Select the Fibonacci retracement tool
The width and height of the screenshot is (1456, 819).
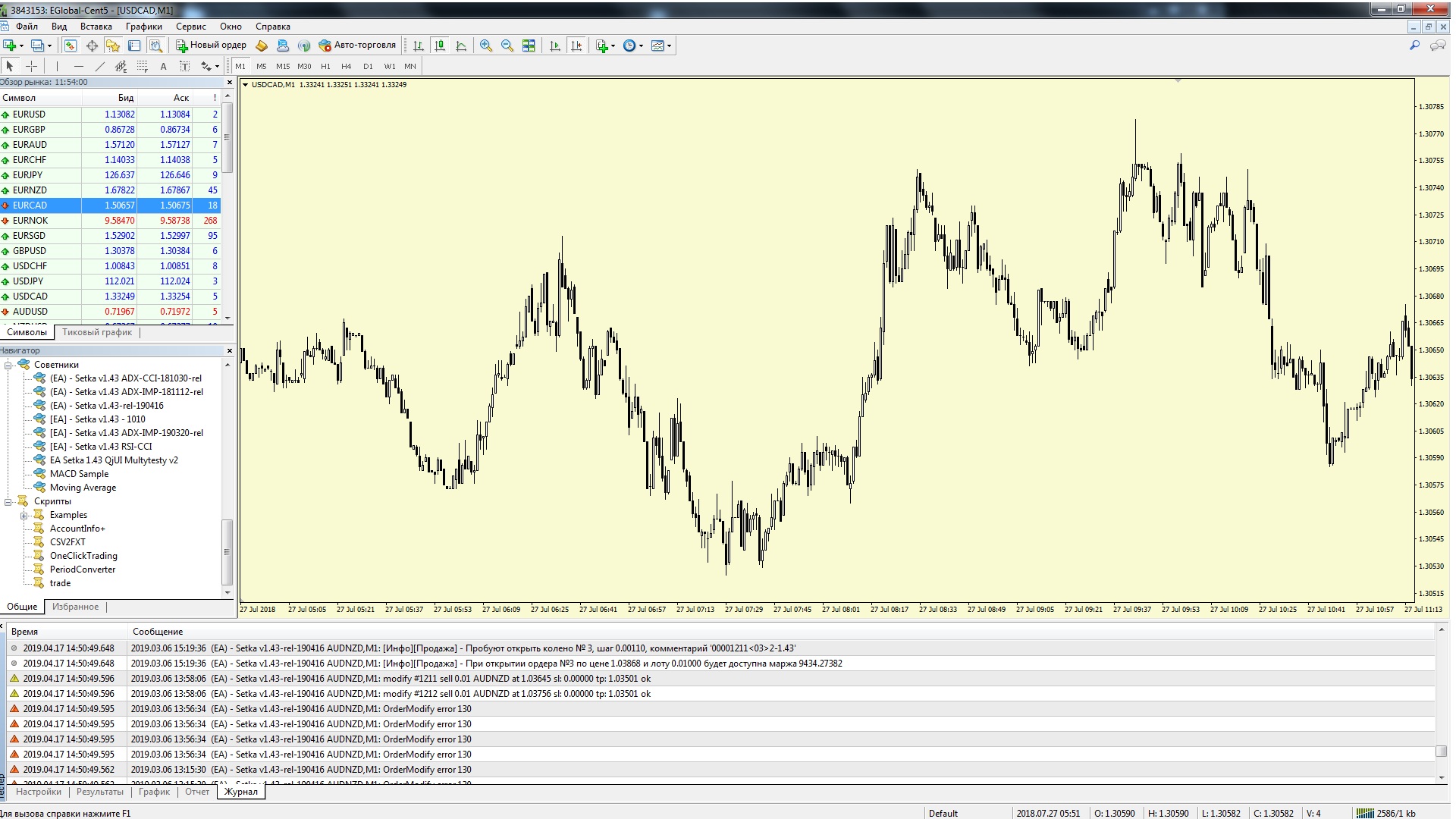[142, 66]
